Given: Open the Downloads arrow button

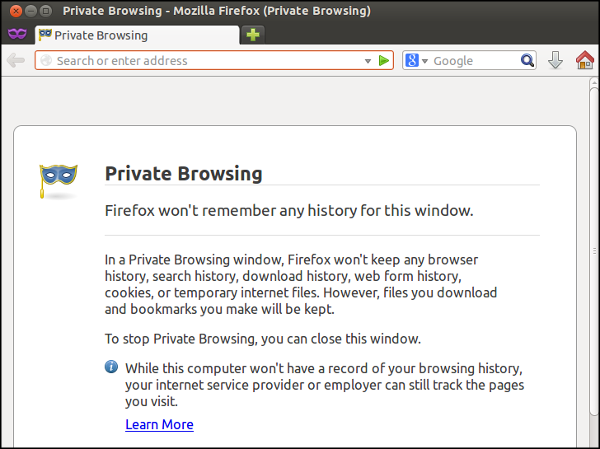Looking at the screenshot, I should coord(556,61).
